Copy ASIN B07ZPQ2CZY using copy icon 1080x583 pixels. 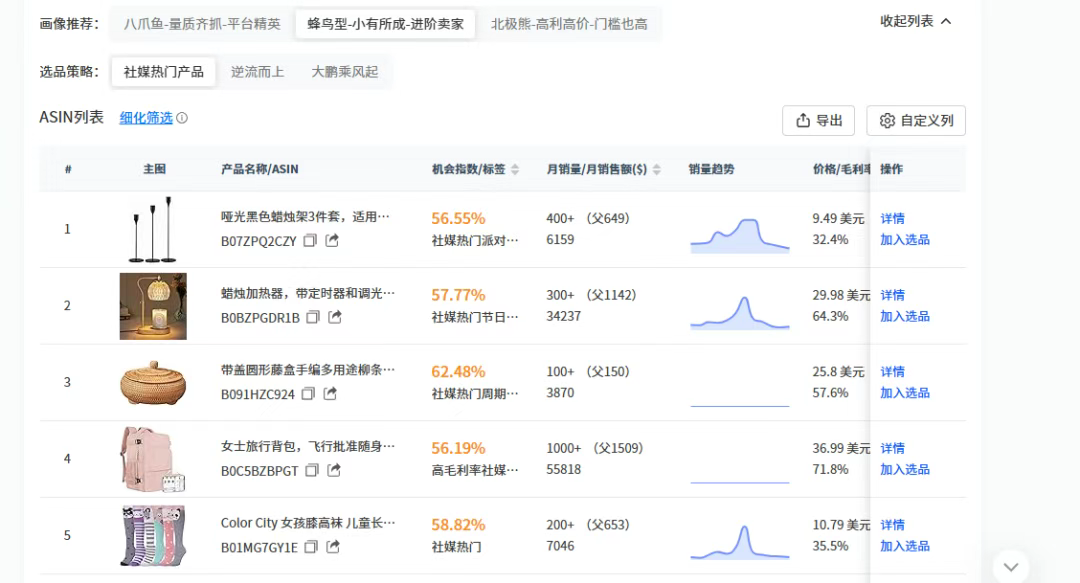coord(310,241)
